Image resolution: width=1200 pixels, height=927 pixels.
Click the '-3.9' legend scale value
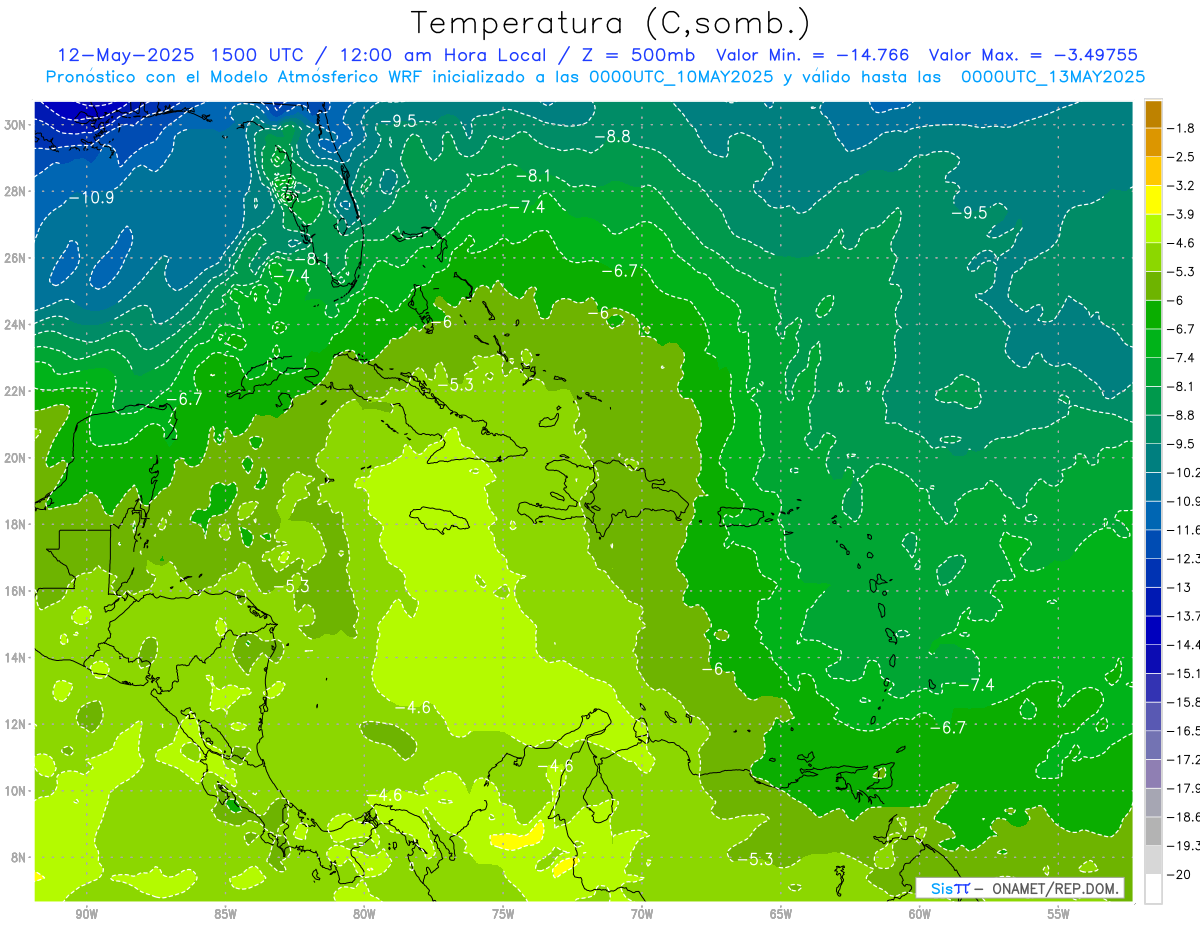(x=1181, y=214)
